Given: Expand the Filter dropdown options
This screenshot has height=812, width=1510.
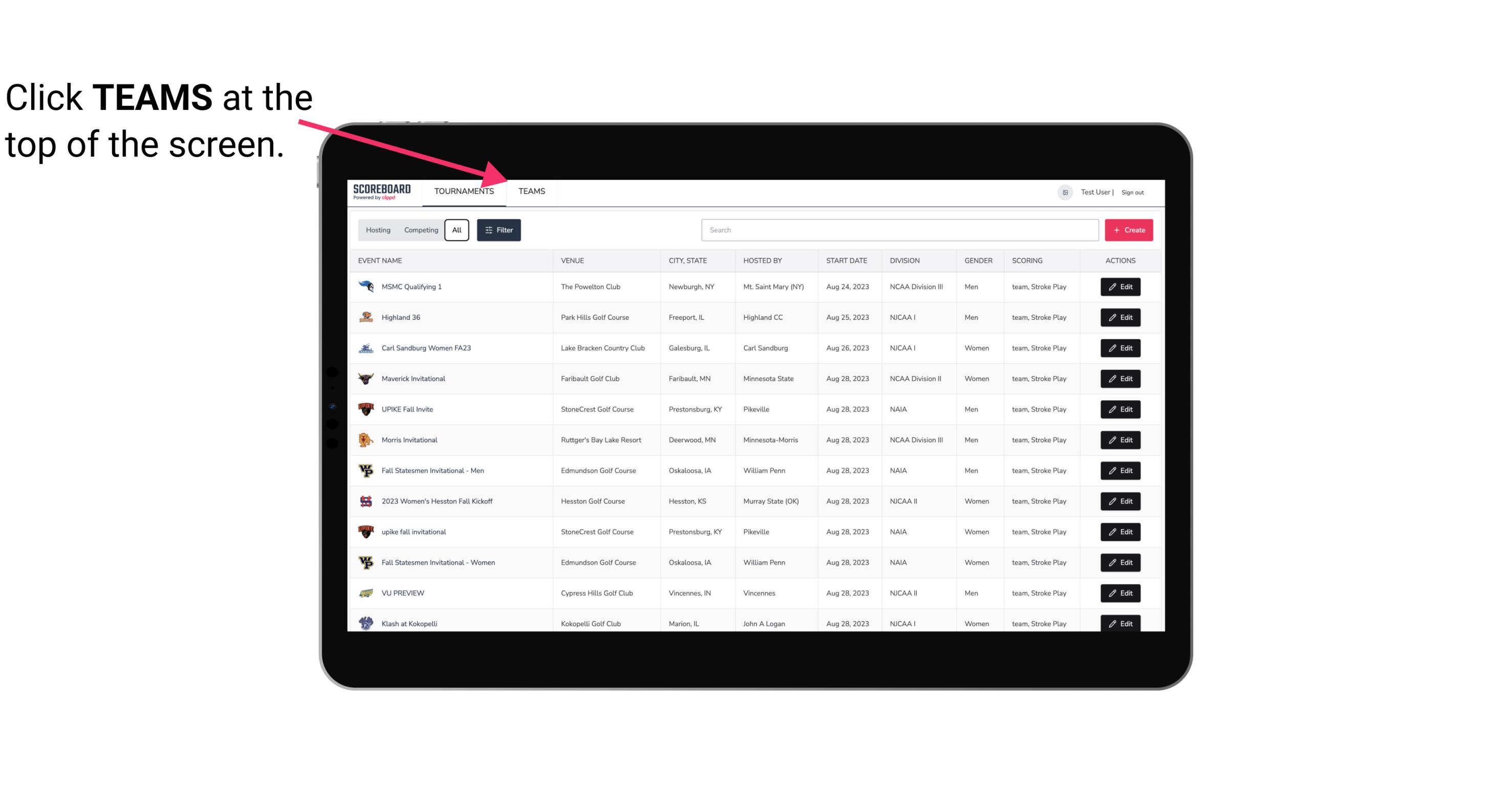Looking at the screenshot, I should pyautogui.click(x=498, y=230).
